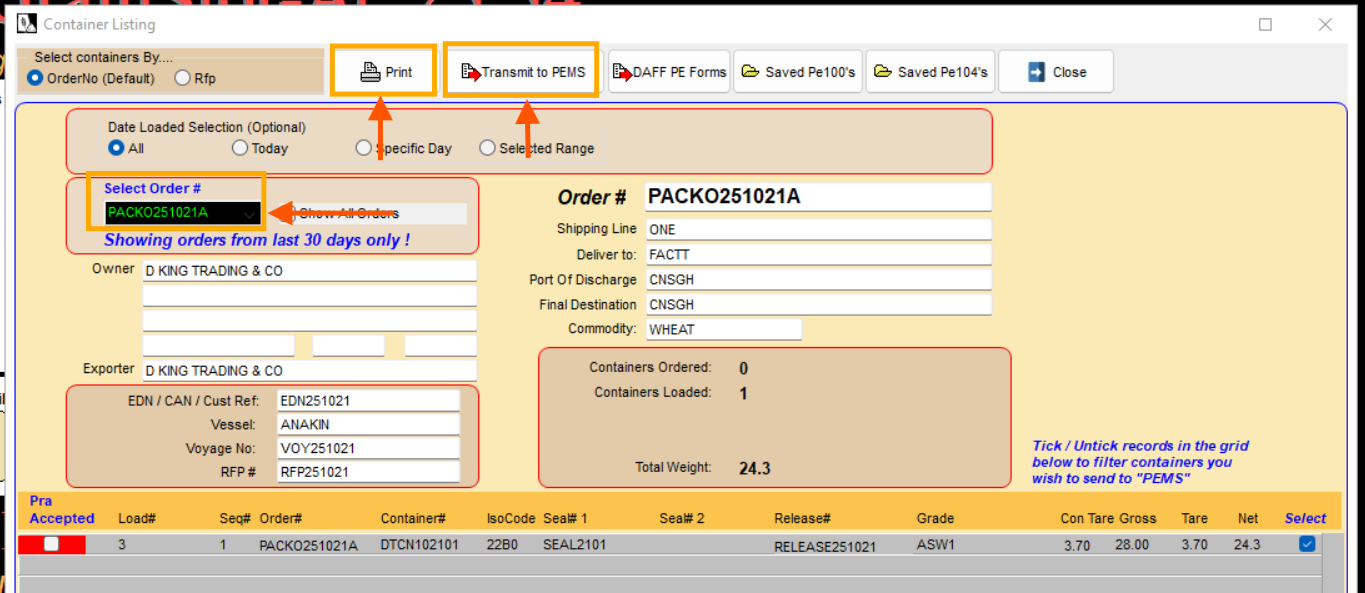1365x593 pixels.
Task: Click the Saved Pe104's folder icon
Action: coord(882,72)
